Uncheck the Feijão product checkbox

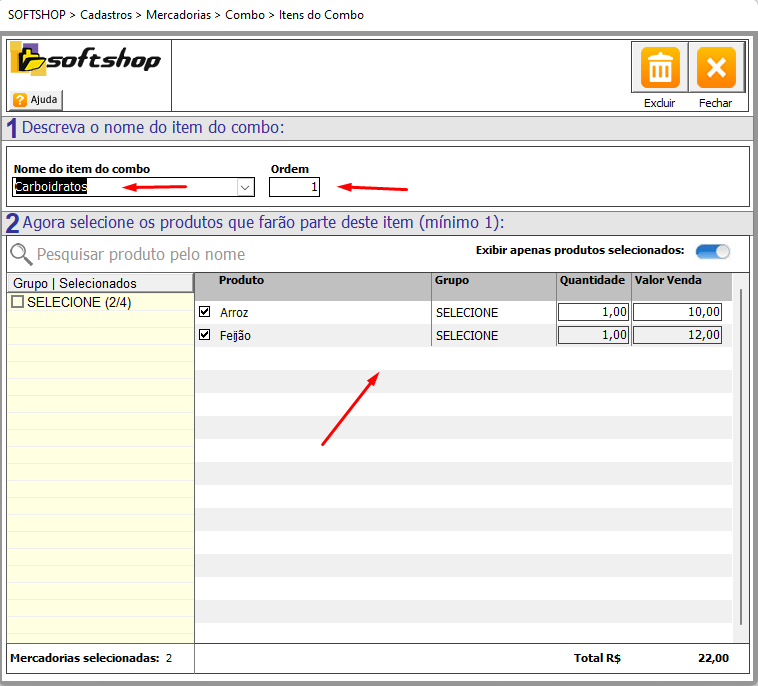pyautogui.click(x=205, y=335)
